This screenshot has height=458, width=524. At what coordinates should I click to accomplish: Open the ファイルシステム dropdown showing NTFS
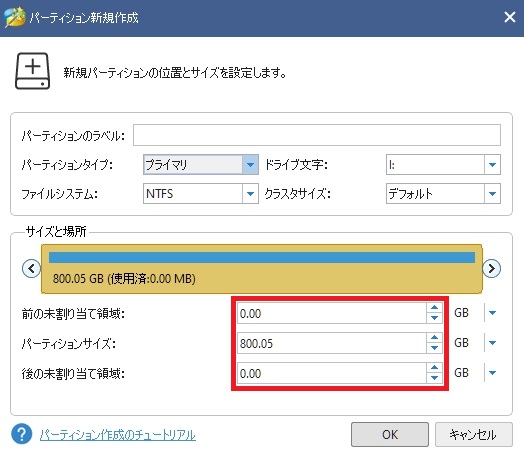pyautogui.click(x=201, y=193)
